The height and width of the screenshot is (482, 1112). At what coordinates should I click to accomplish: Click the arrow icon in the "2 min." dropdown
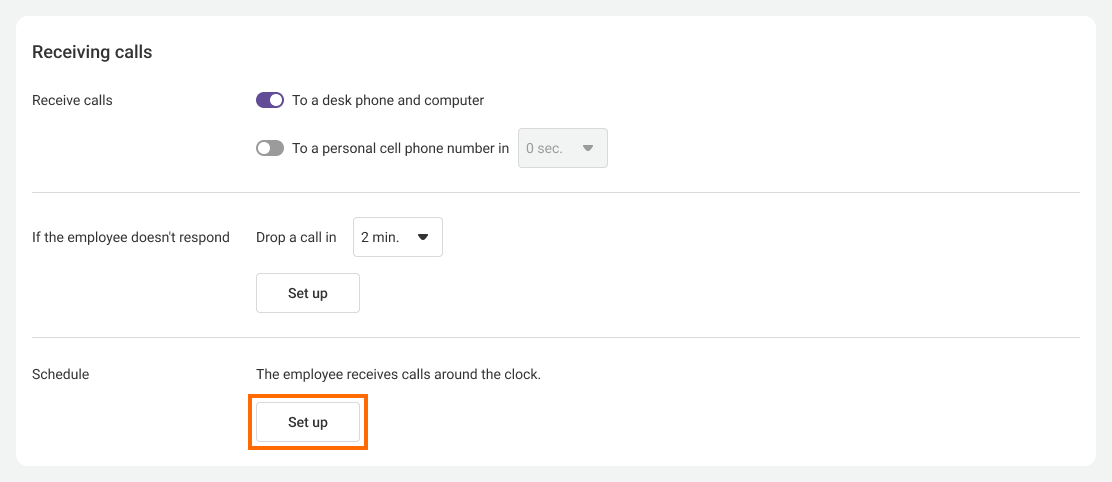coord(422,237)
